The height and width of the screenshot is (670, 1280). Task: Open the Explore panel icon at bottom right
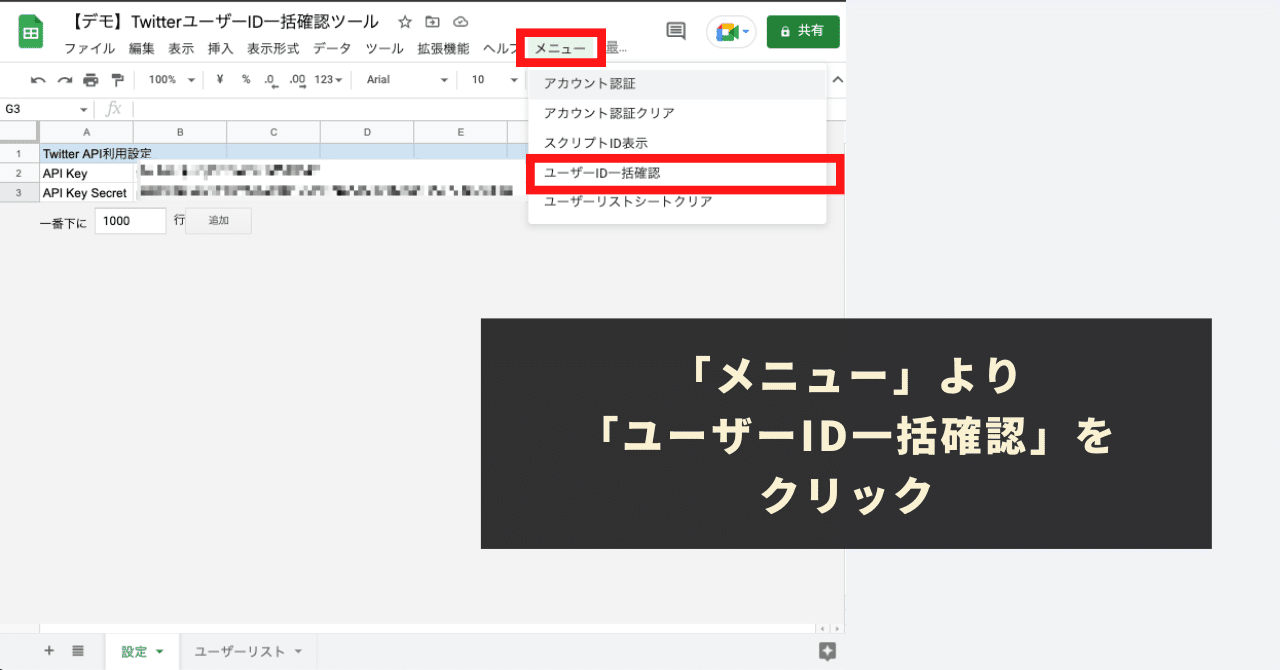(x=827, y=650)
